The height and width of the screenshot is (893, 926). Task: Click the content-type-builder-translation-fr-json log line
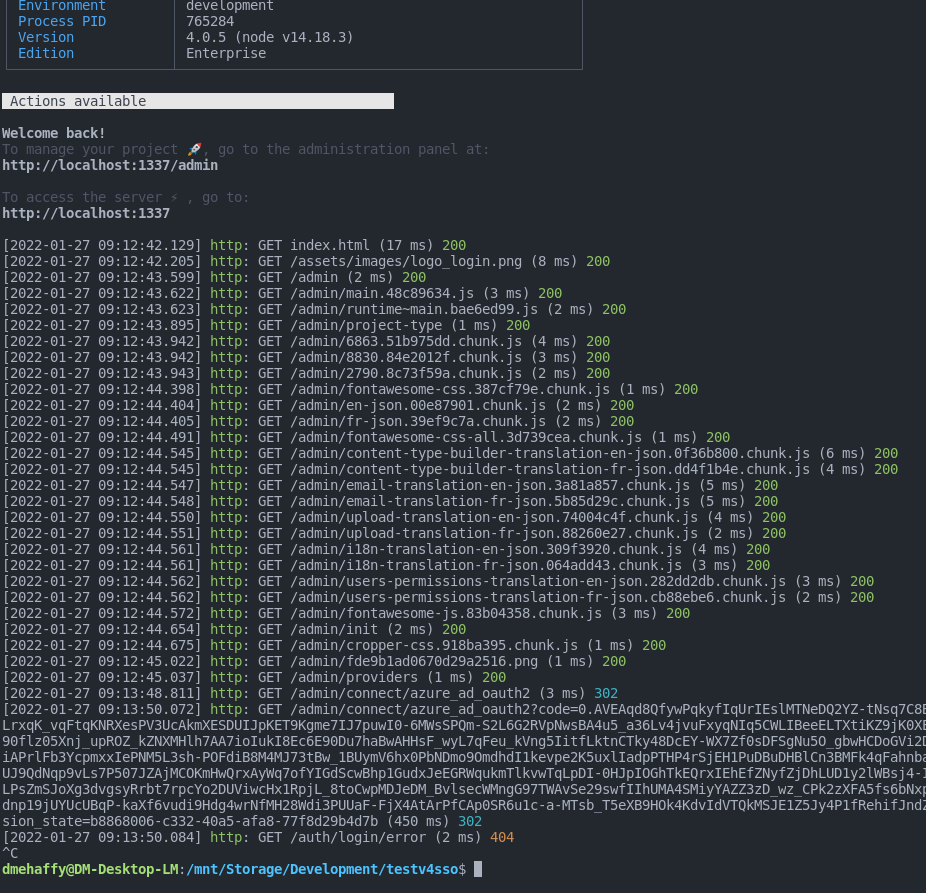pos(450,469)
